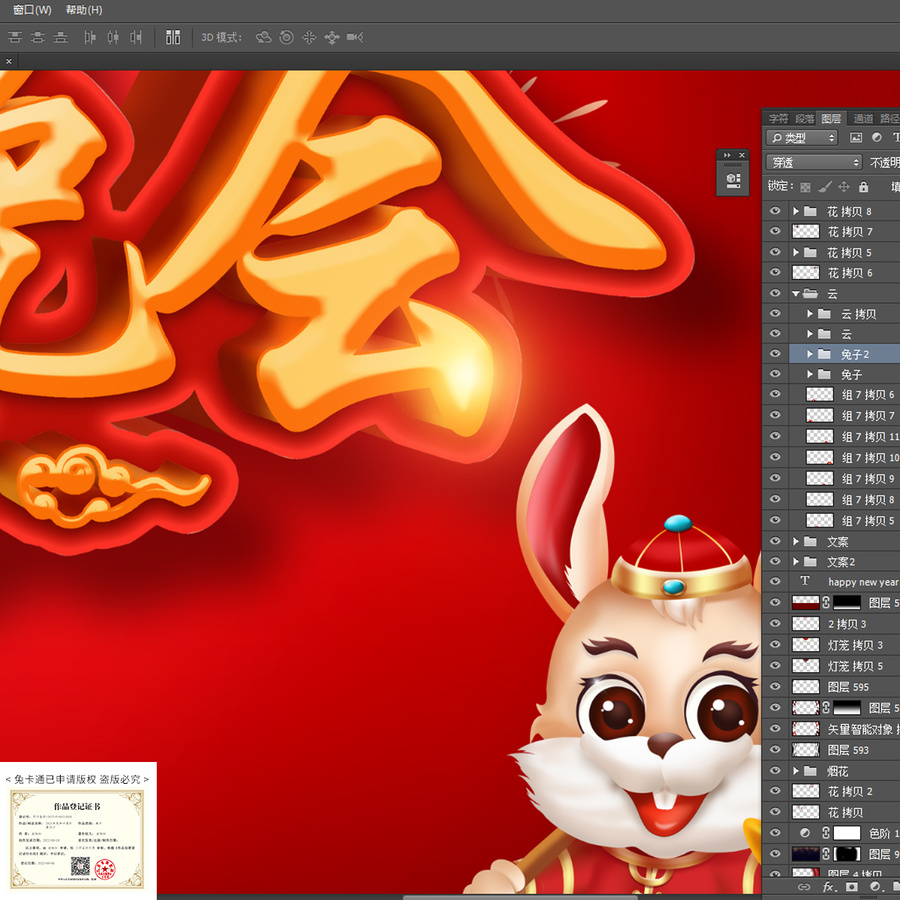The height and width of the screenshot is (900, 900).
Task: Expand the collapsed floating panel dock
Action: 727,155
